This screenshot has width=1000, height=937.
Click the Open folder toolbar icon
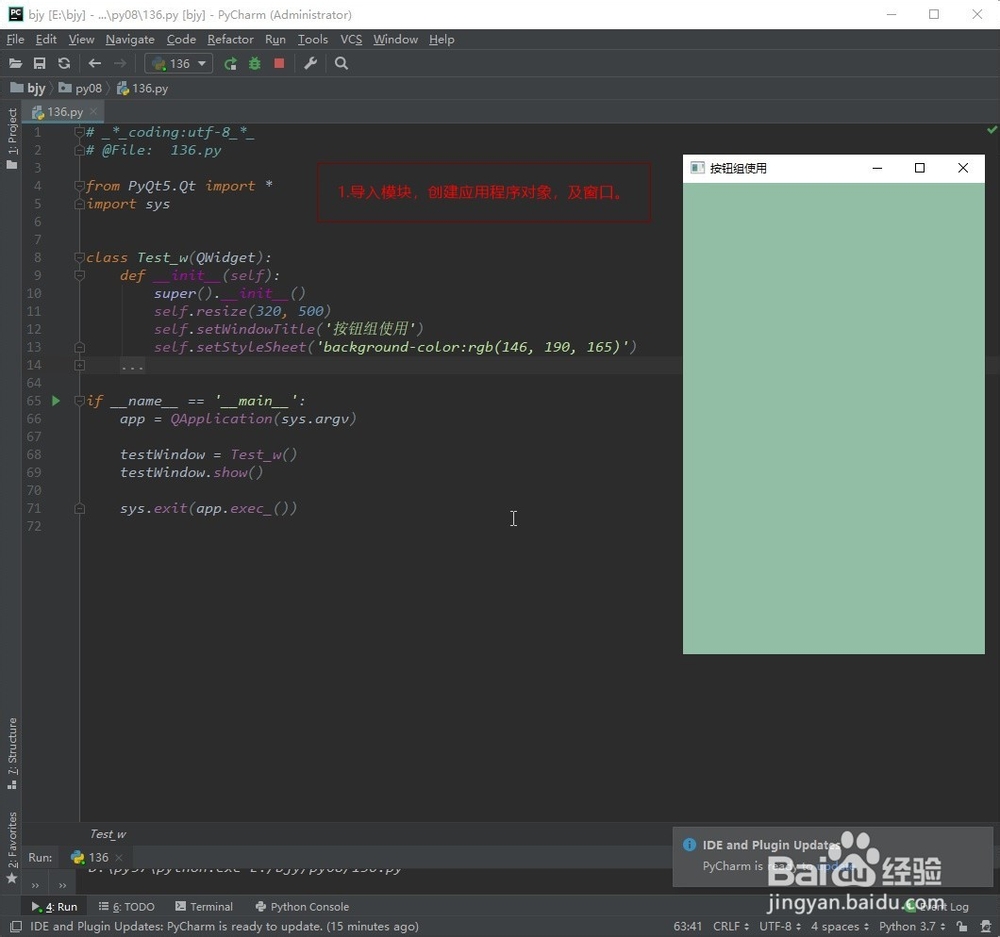(x=15, y=63)
